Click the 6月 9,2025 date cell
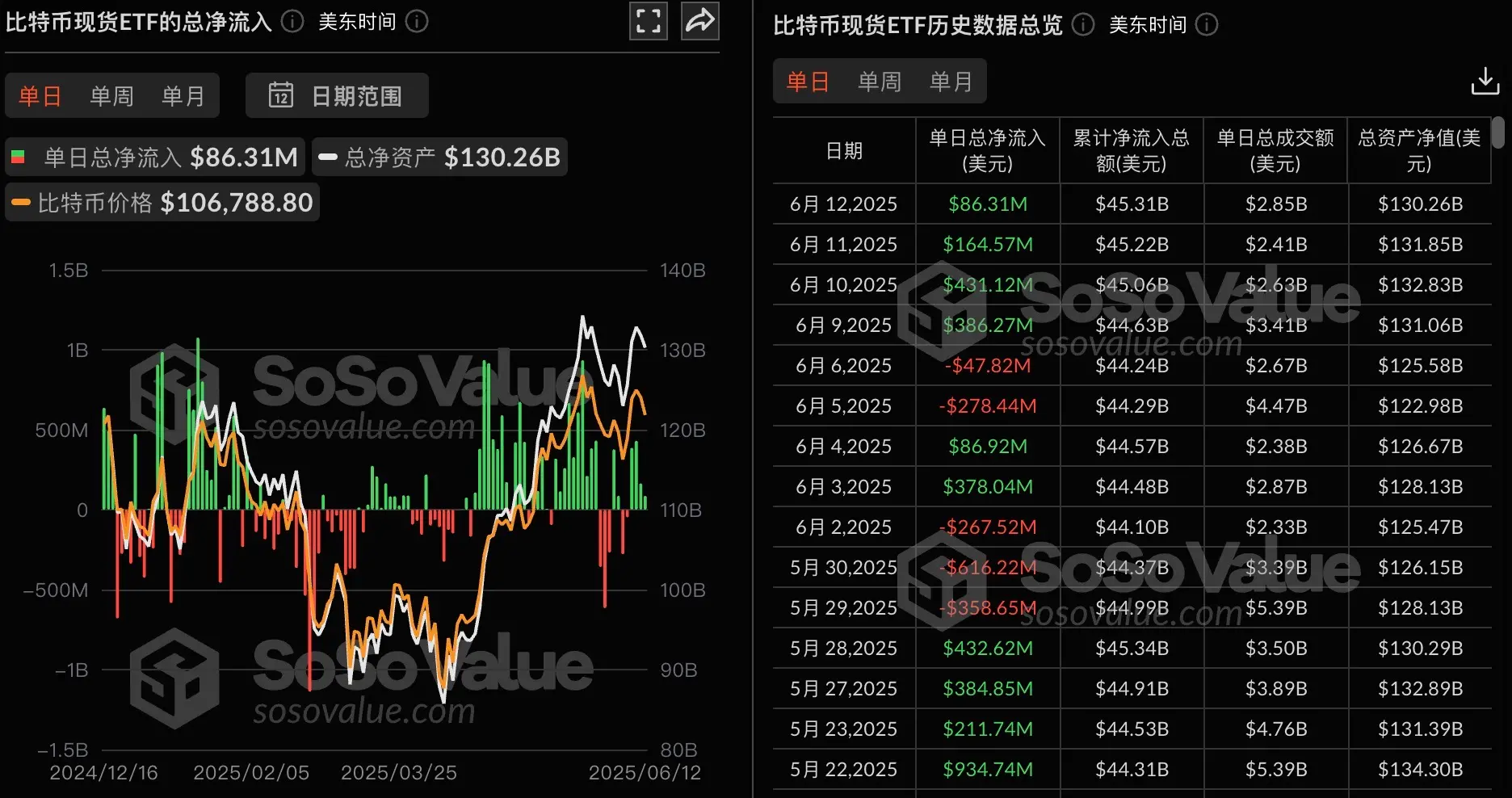This screenshot has width=1512, height=798. (x=844, y=325)
